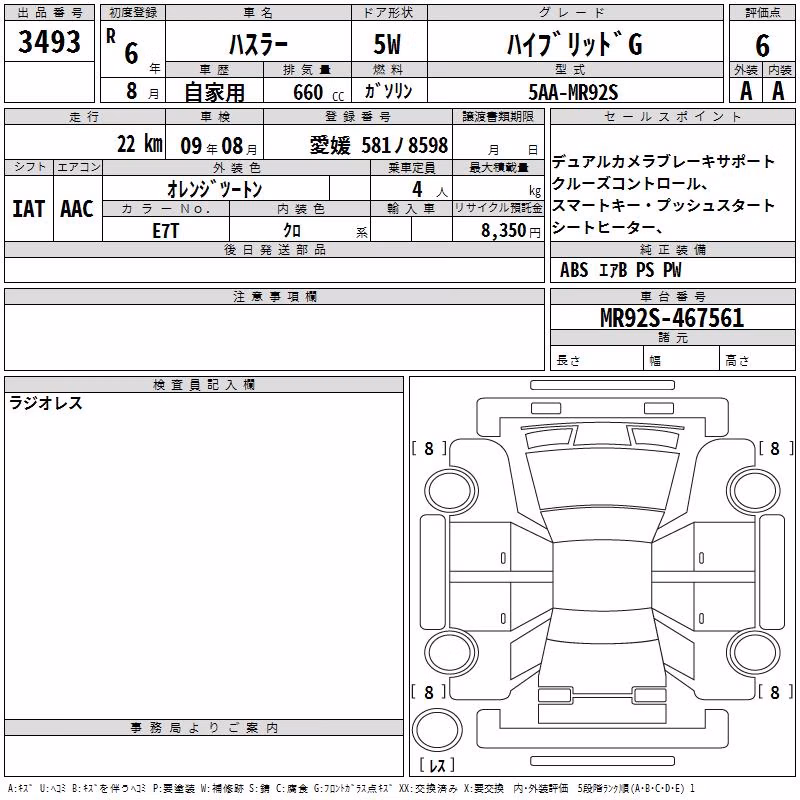
Task: Click rear-left tire tread value [8]
Action: coord(429,692)
